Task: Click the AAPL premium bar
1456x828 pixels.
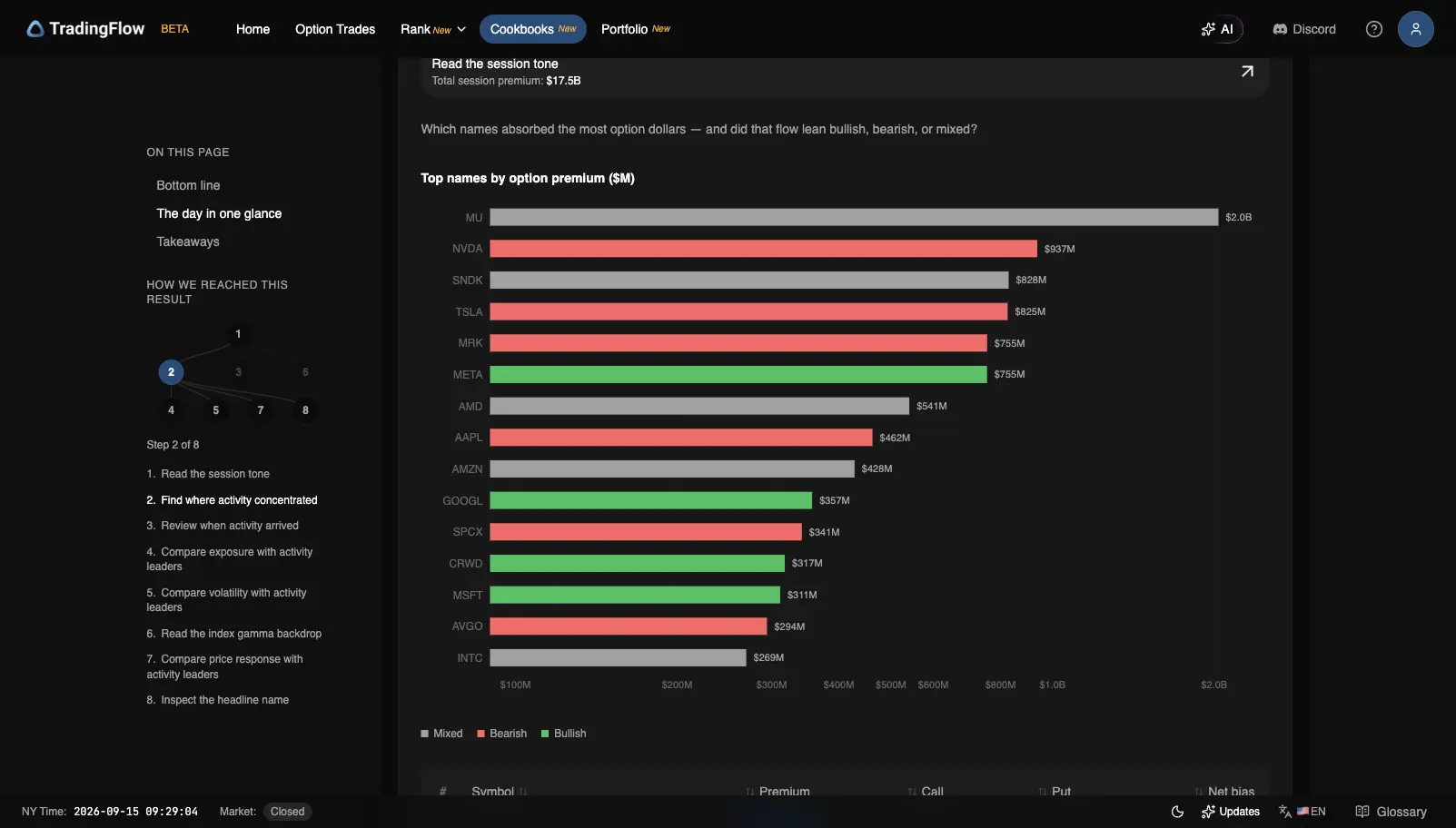Action: (x=681, y=438)
